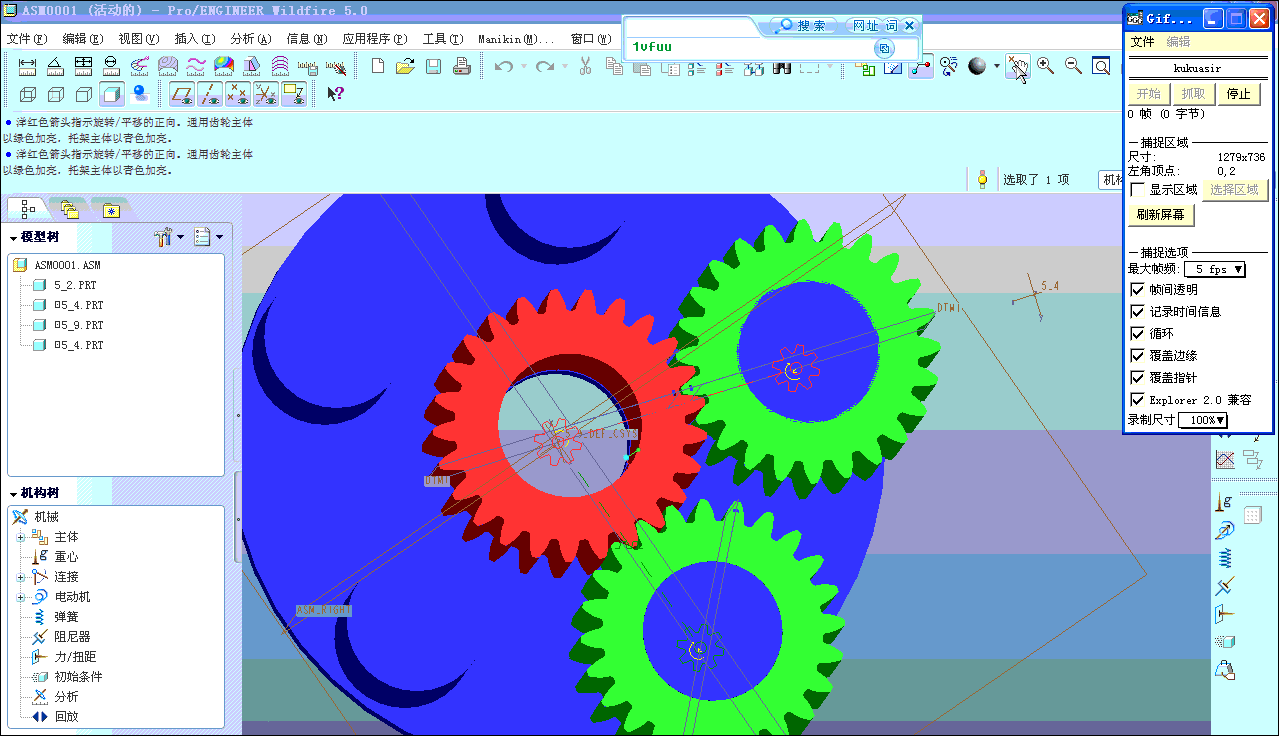This screenshot has width=1279, height=736.
Task: Select the wireframe display cube icon
Action: (28, 94)
